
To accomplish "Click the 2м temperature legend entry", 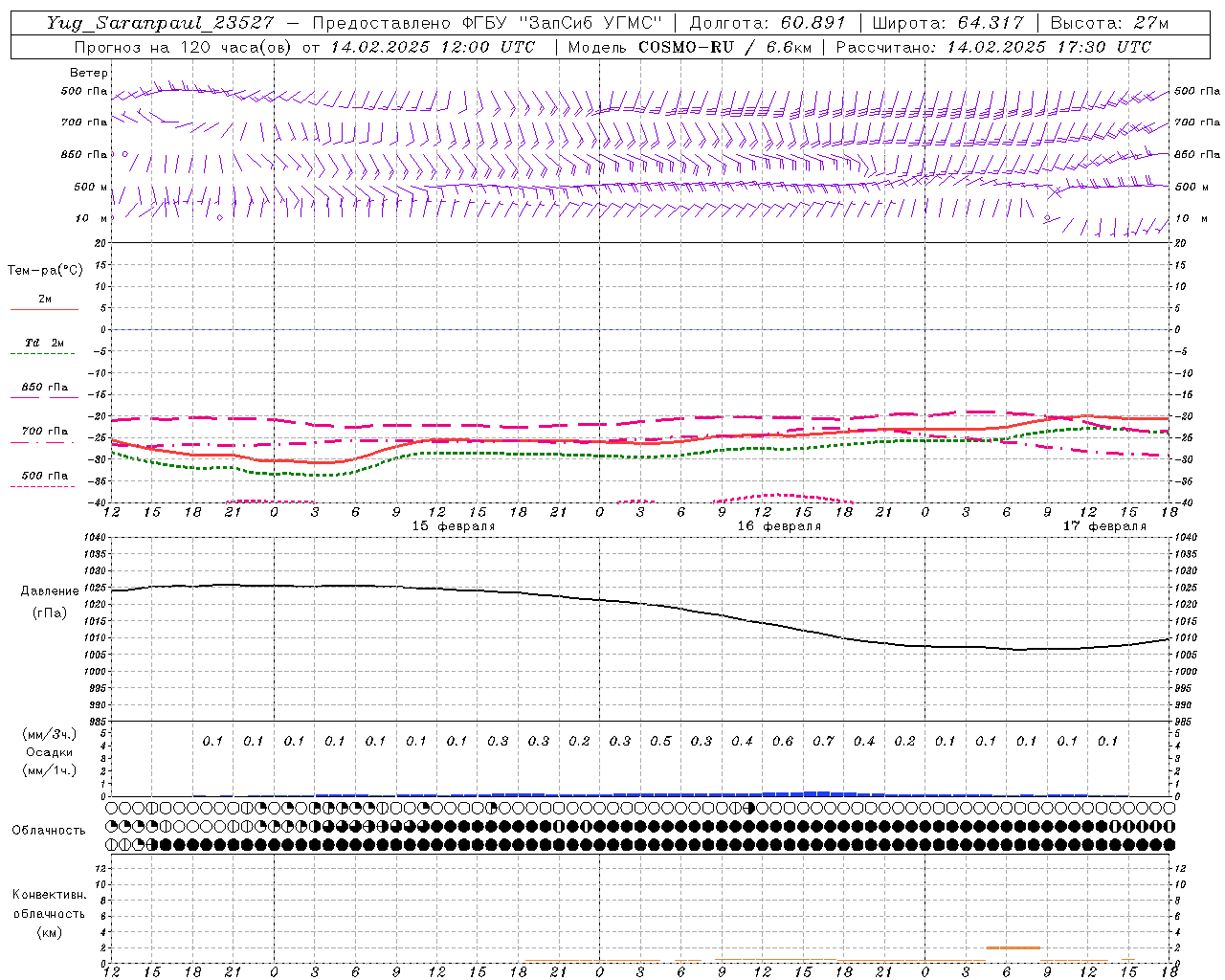I will point(45,300).
